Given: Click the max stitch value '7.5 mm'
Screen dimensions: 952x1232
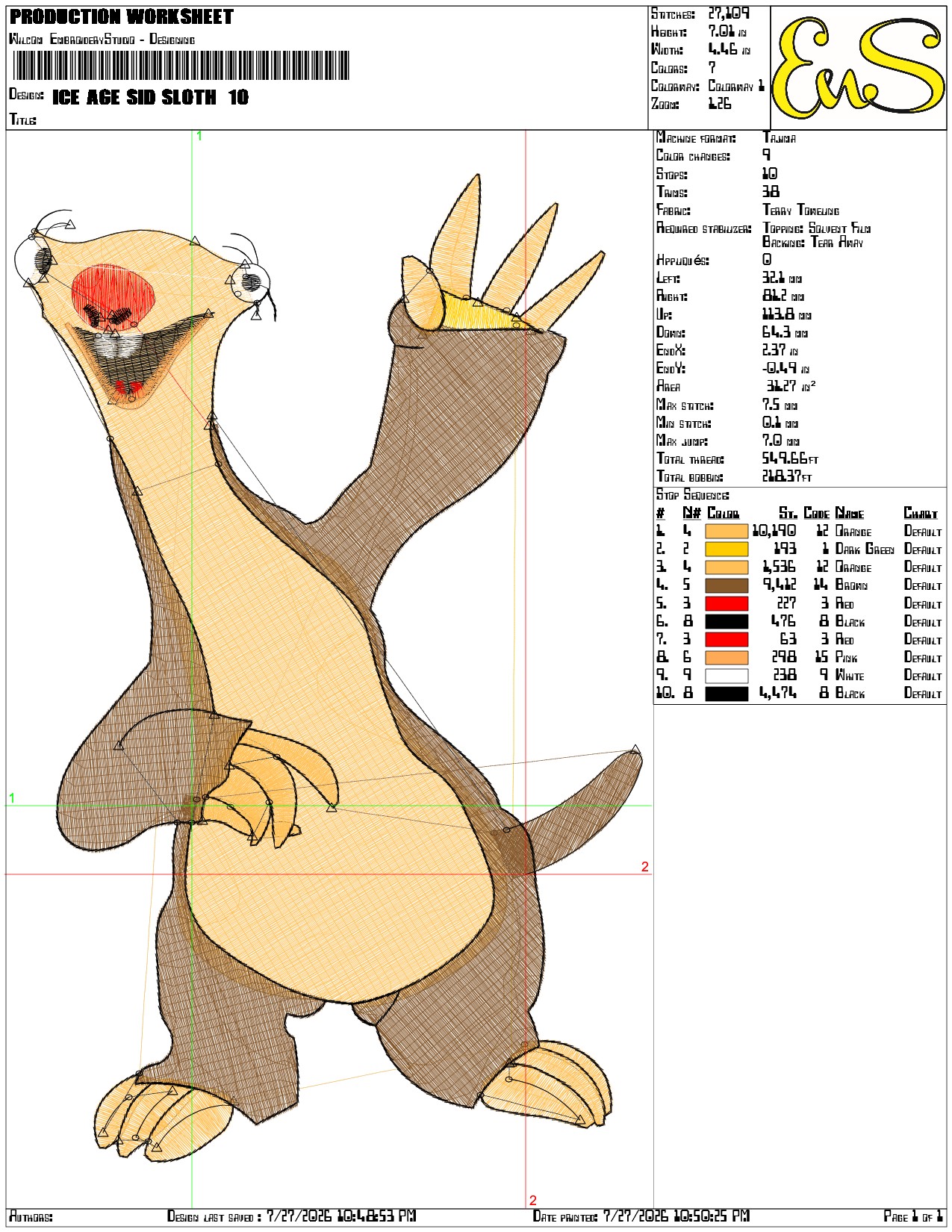Looking at the screenshot, I should coord(780,405).
